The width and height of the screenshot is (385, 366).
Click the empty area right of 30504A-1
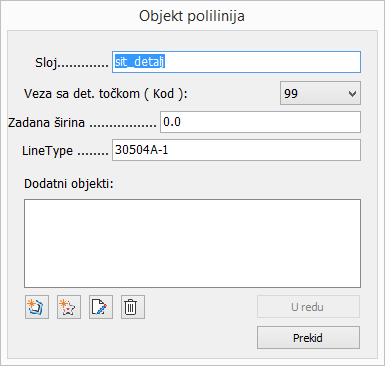coord(263,150)
